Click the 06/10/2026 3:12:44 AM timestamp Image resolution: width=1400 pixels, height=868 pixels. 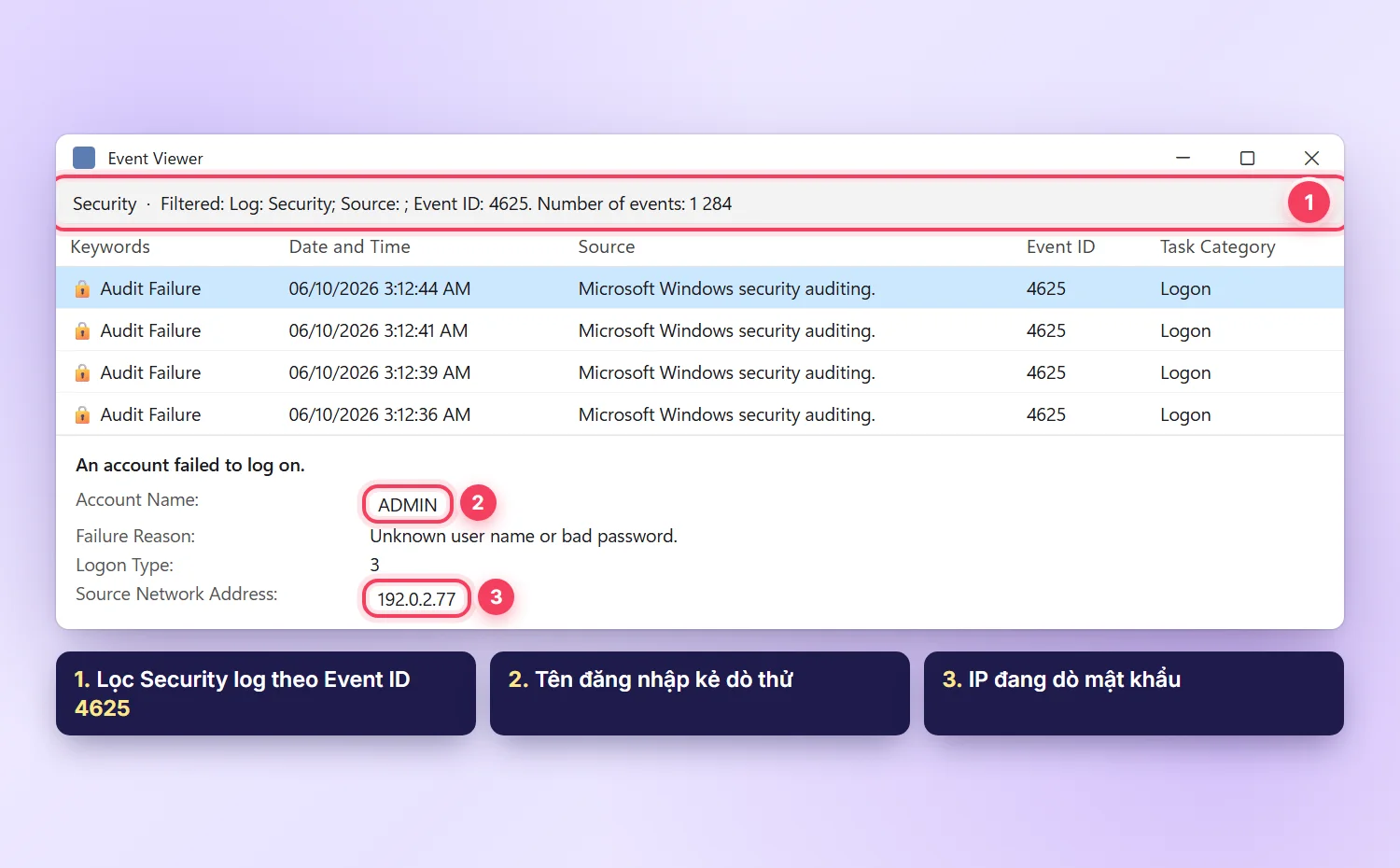coord(380,288)
